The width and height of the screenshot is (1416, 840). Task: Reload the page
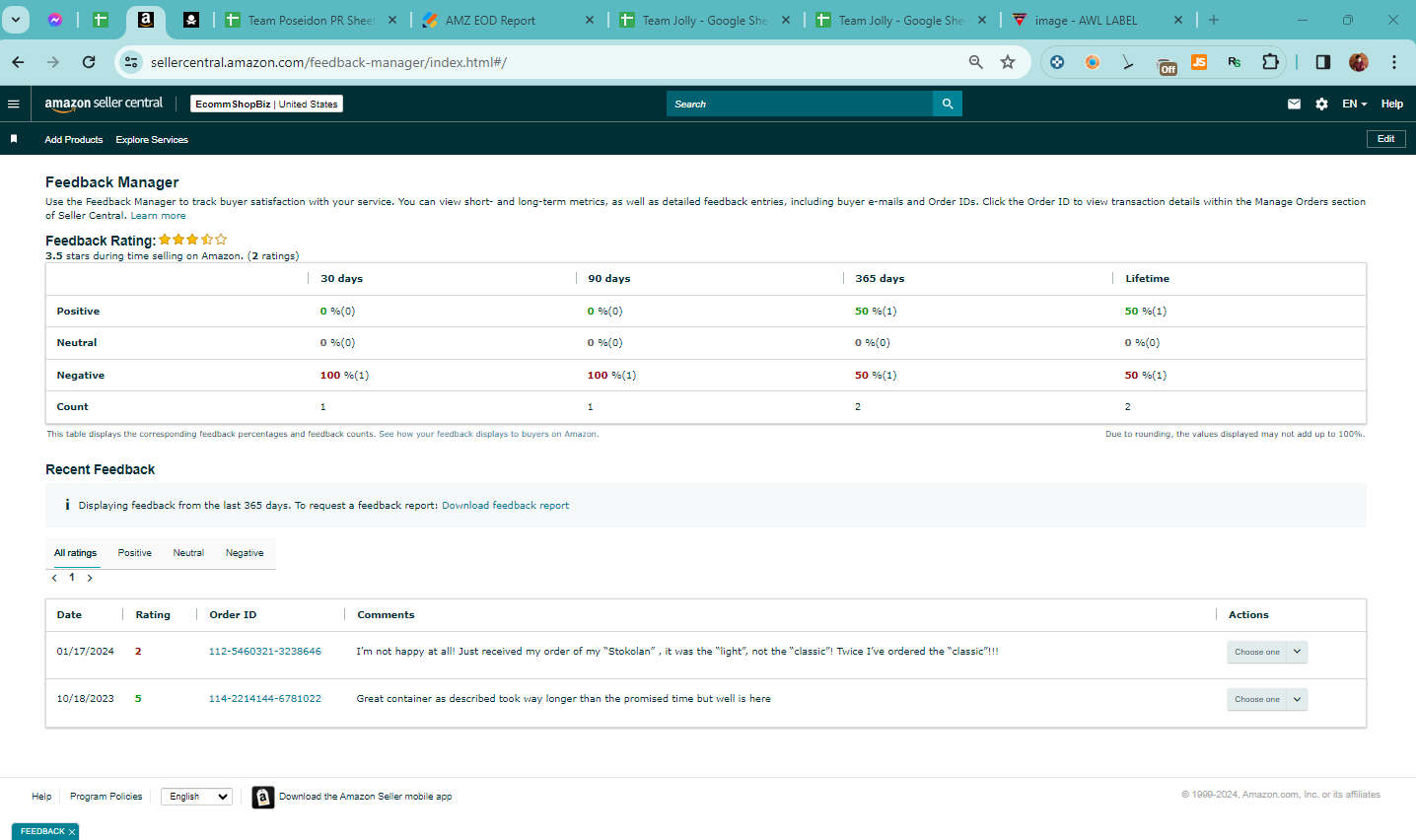pos(89,62)
